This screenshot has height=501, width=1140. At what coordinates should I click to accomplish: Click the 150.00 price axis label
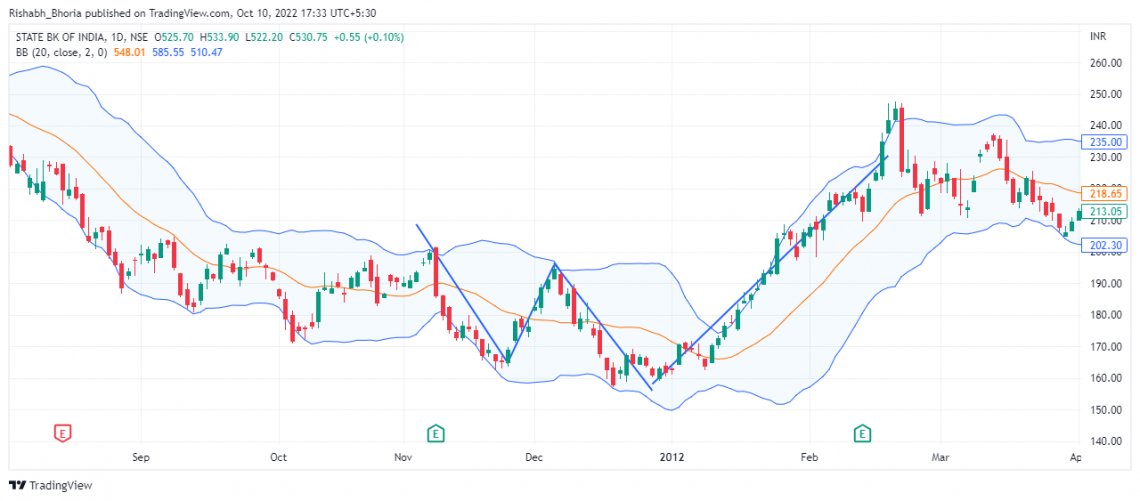pyautogui.click(x=1107, y=410)
